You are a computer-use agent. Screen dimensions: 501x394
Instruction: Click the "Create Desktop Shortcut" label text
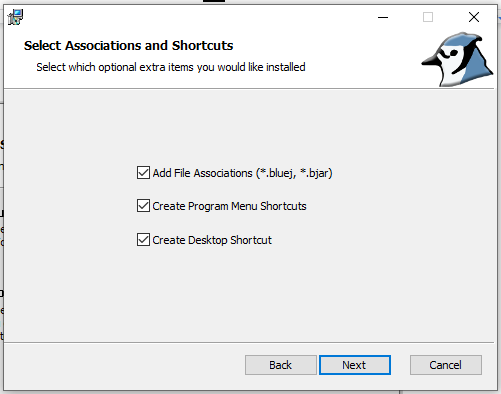click(x=212, y=240)
